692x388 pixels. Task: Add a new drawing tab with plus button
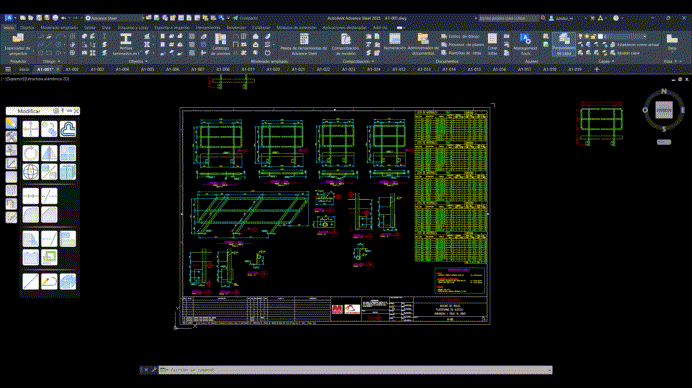[597, 69]
